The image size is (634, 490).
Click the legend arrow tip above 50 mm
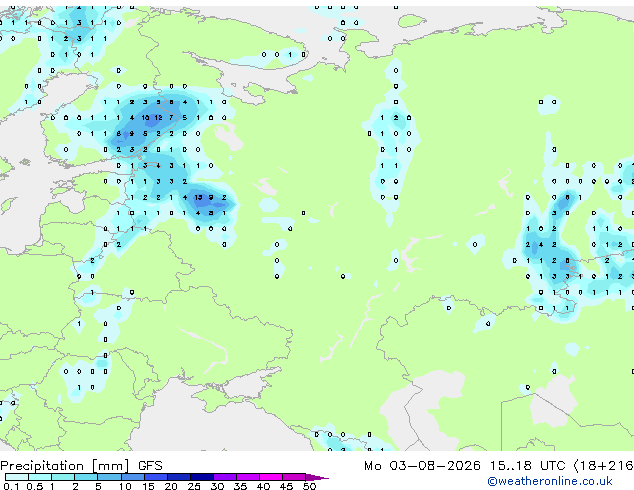coord(317,477)
